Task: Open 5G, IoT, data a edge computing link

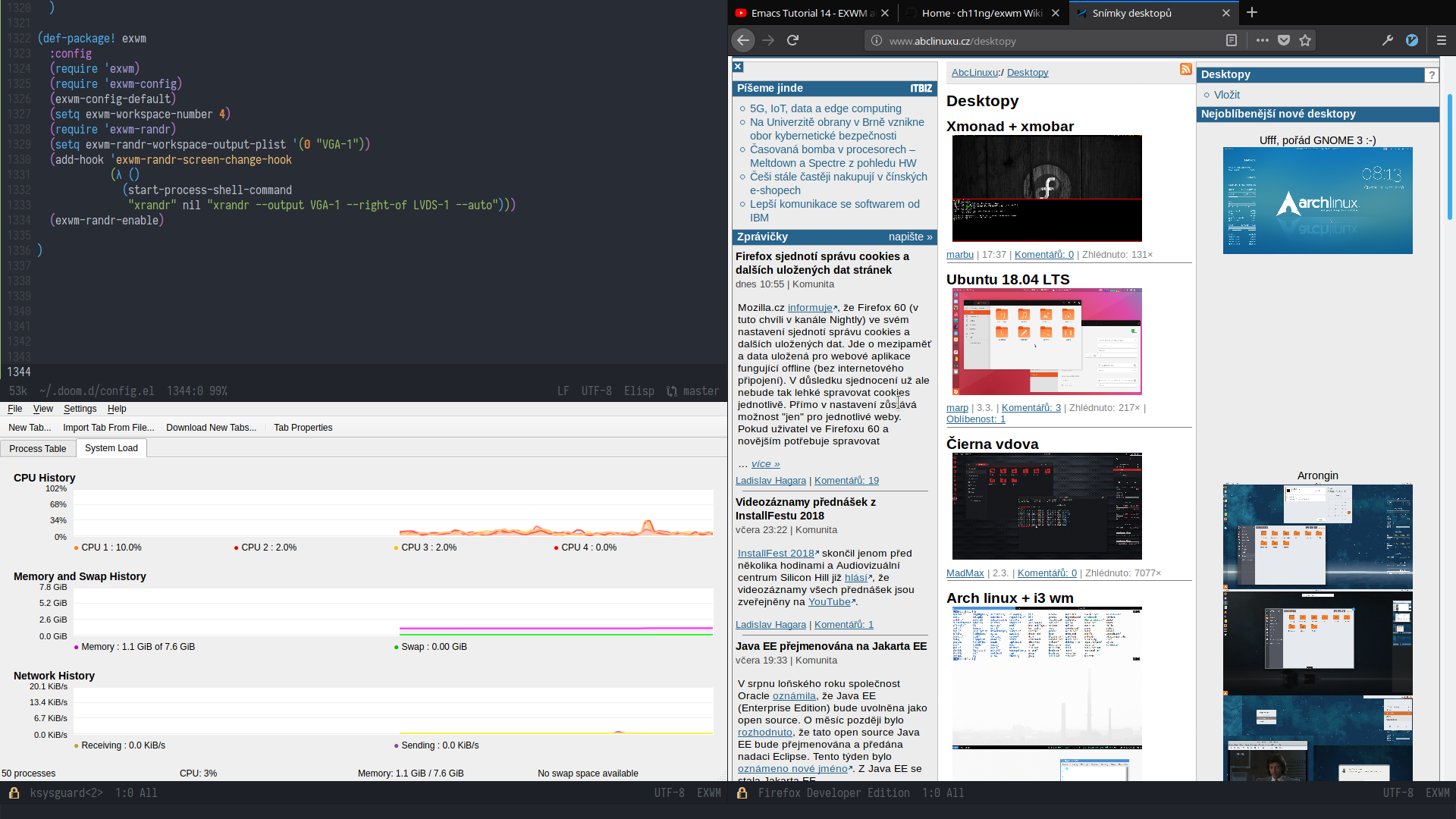Action: [825, 108]
